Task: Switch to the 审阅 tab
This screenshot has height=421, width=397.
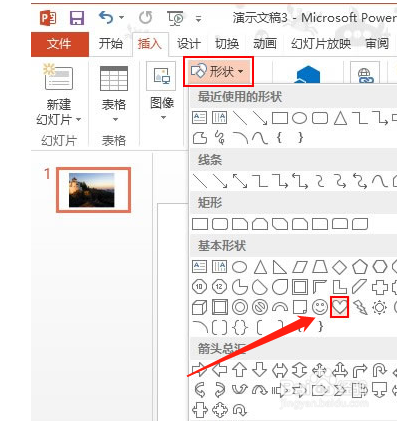Action: tap(377, 44)
